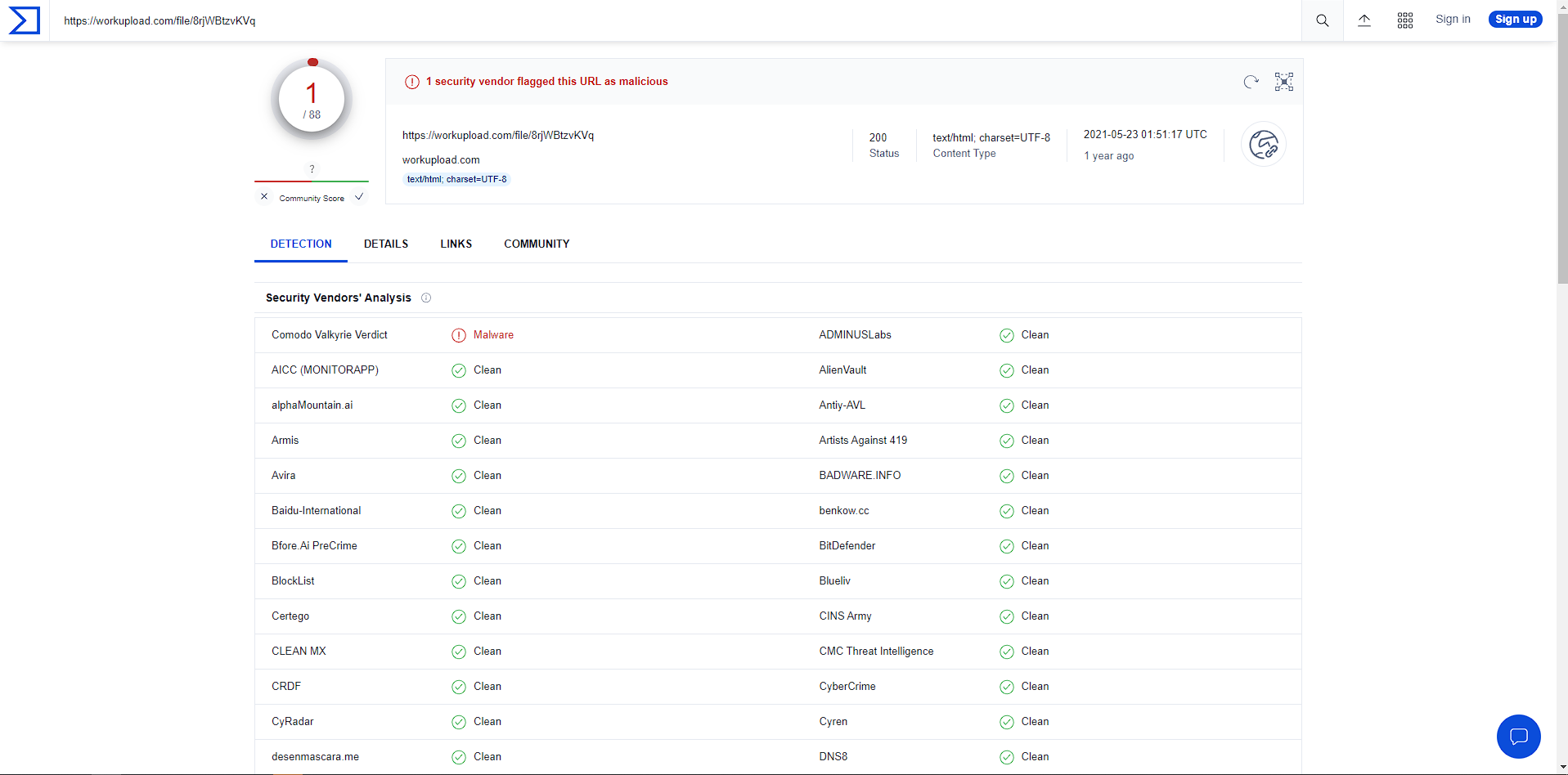The width and height of the screenshot is (1568, 775).
Task: Click the CyberCrime vendor name
Action: click(x=847, y=687)
